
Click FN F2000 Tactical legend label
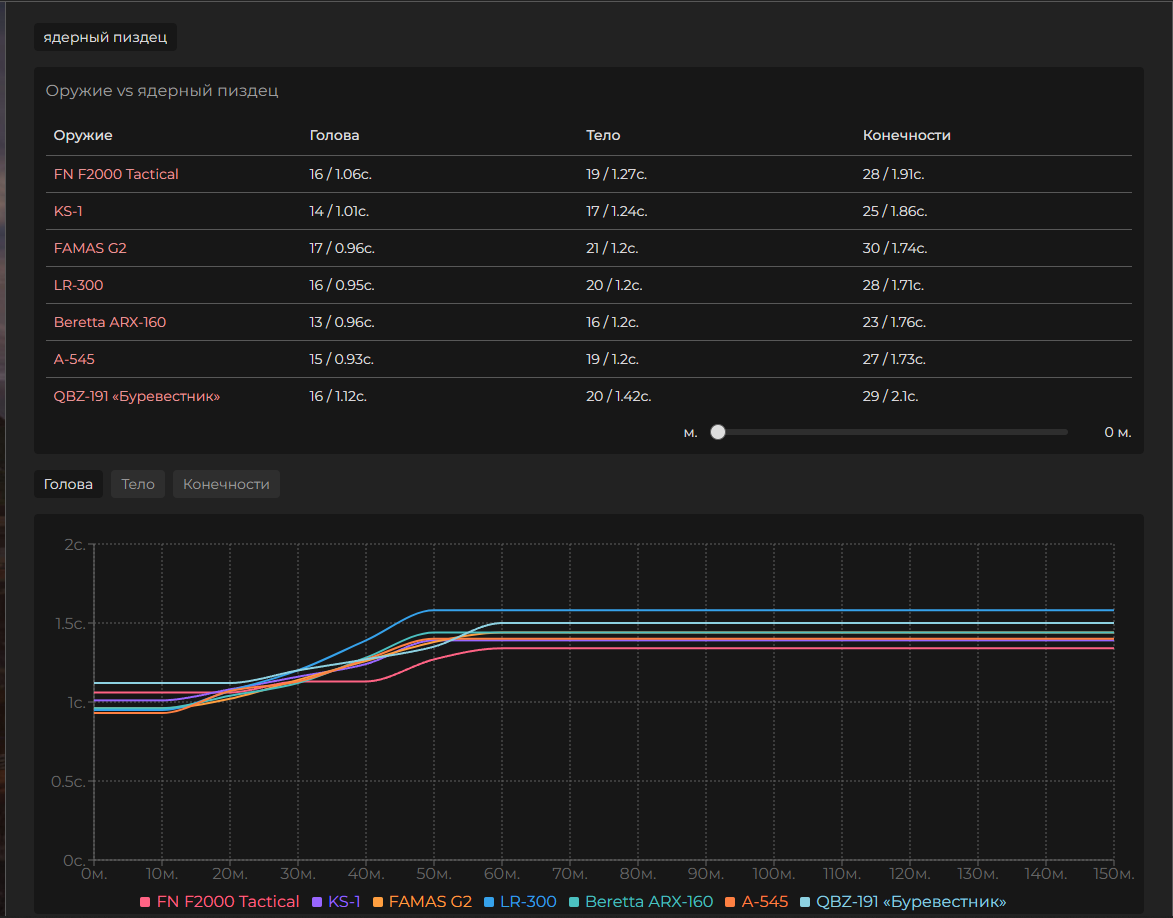pos(228,902)
